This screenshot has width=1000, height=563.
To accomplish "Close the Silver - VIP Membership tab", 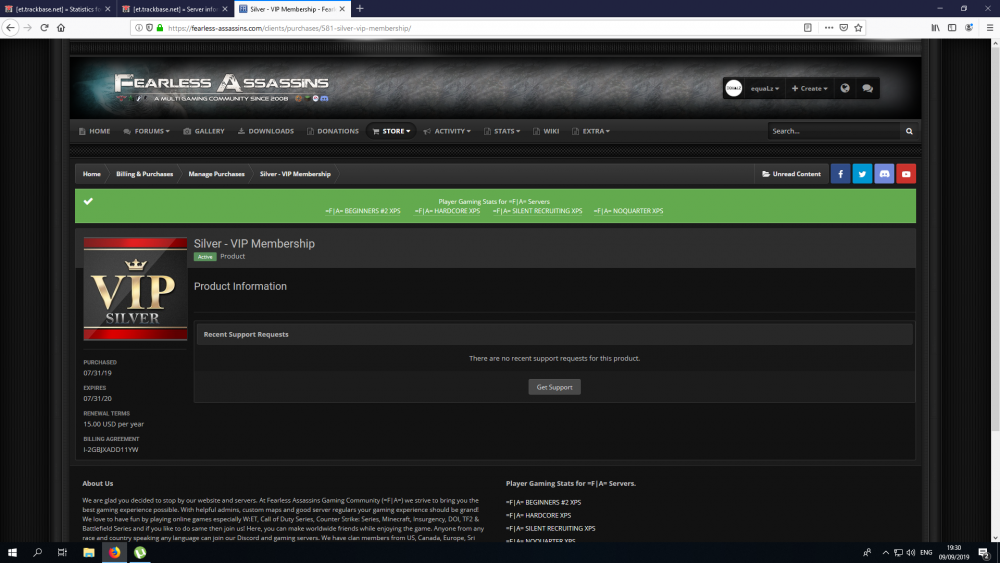I will click(x=342, y=9).
